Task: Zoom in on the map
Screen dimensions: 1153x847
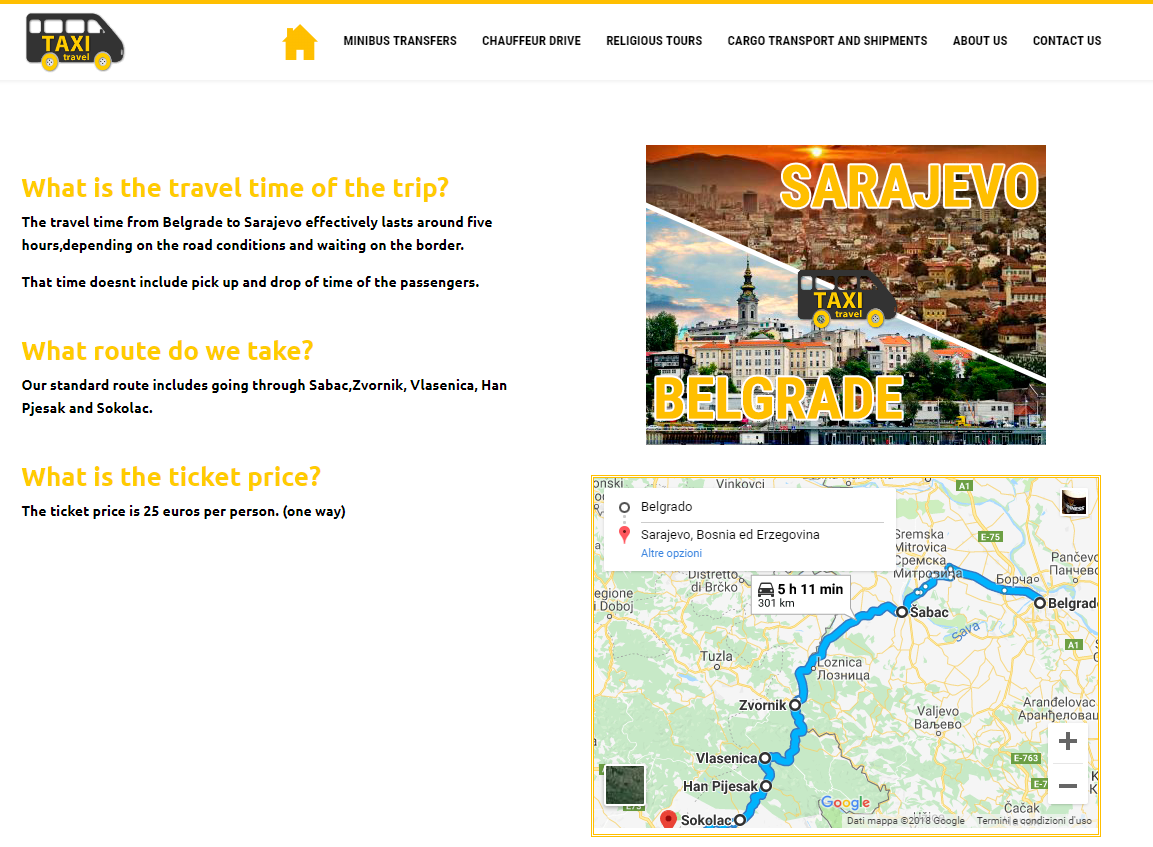Action: tap(1067, 741)
